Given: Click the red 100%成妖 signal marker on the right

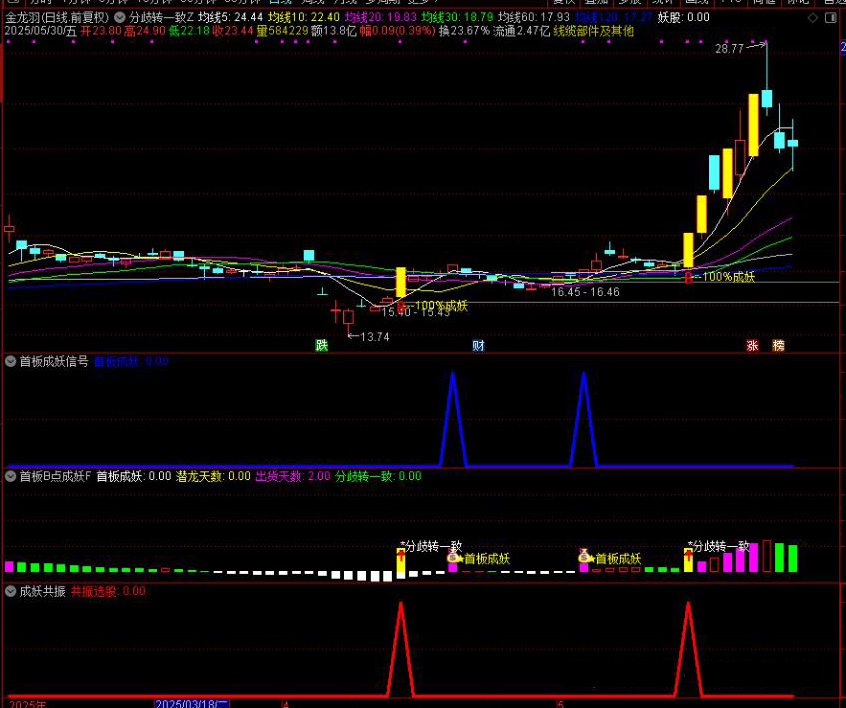Looking at the screenshot, I should click(689, 277).
